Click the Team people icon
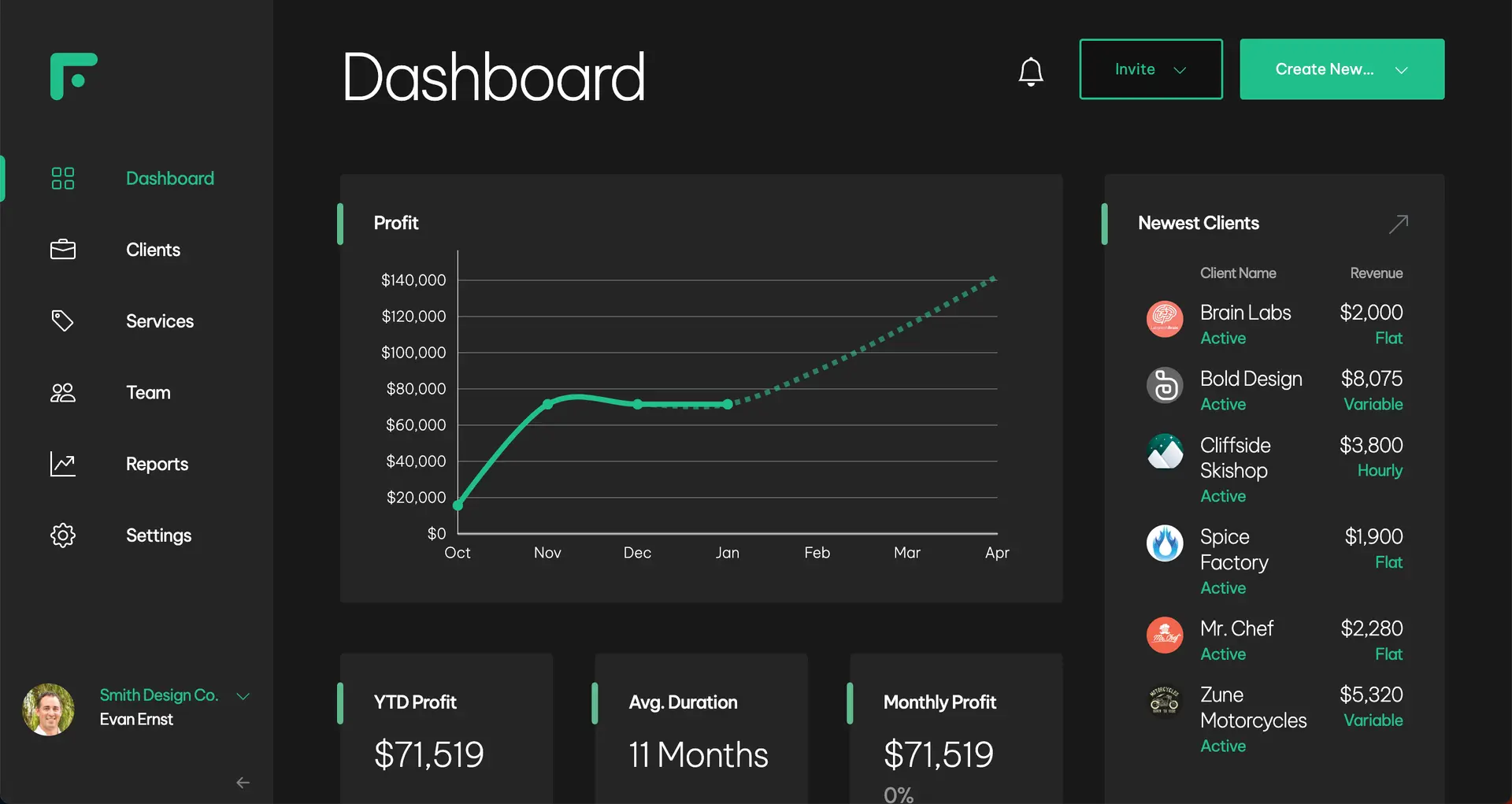 point(63,392)
